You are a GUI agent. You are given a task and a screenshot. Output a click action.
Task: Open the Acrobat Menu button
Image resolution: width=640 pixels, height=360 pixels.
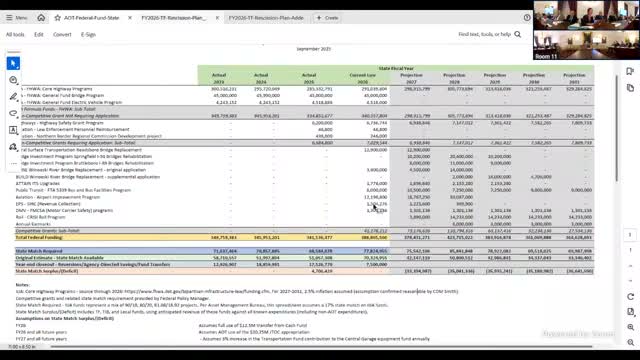point(17,18)
